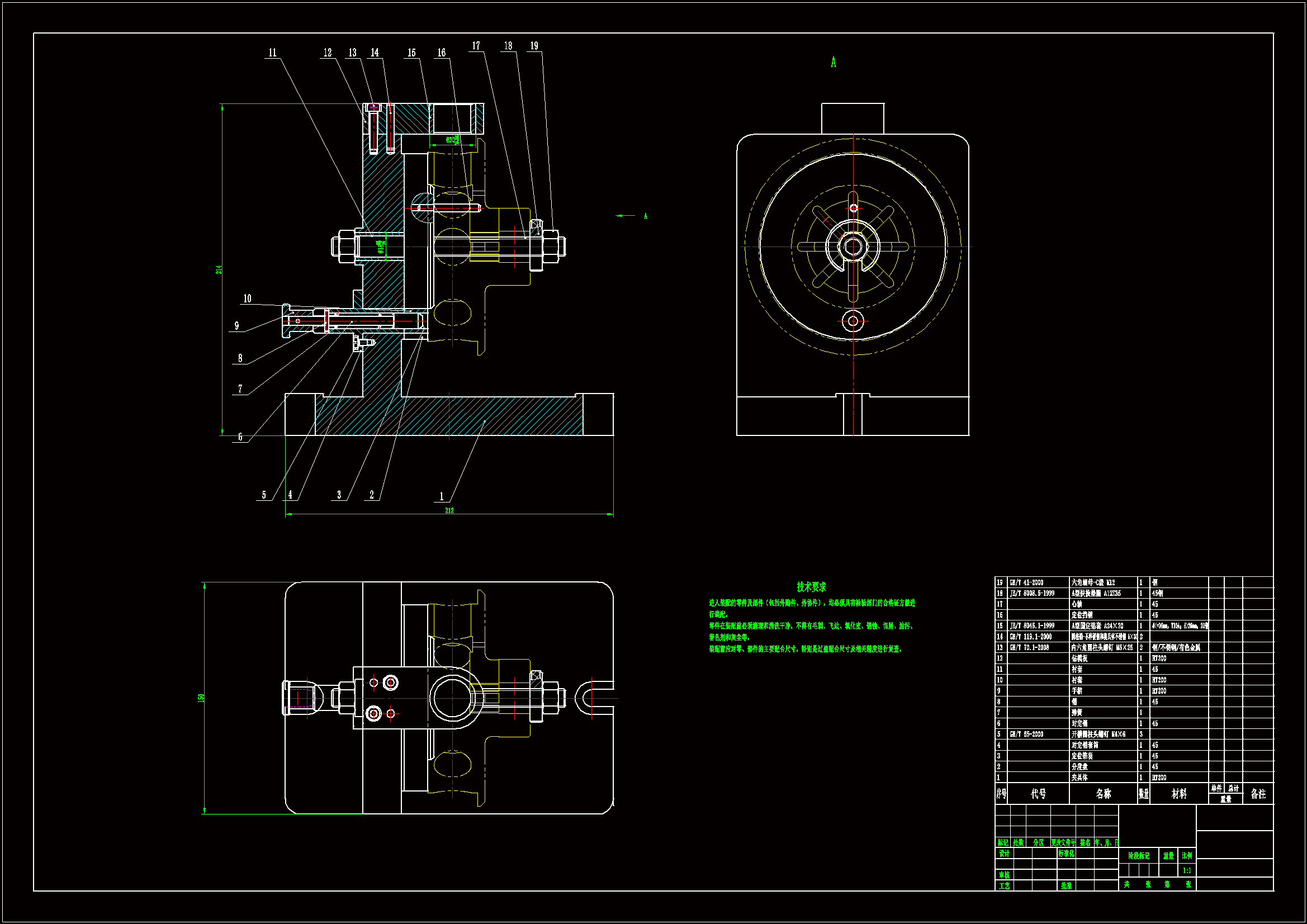
Task: Select part callout number 11 in section view
Action: tap(273, 53)
